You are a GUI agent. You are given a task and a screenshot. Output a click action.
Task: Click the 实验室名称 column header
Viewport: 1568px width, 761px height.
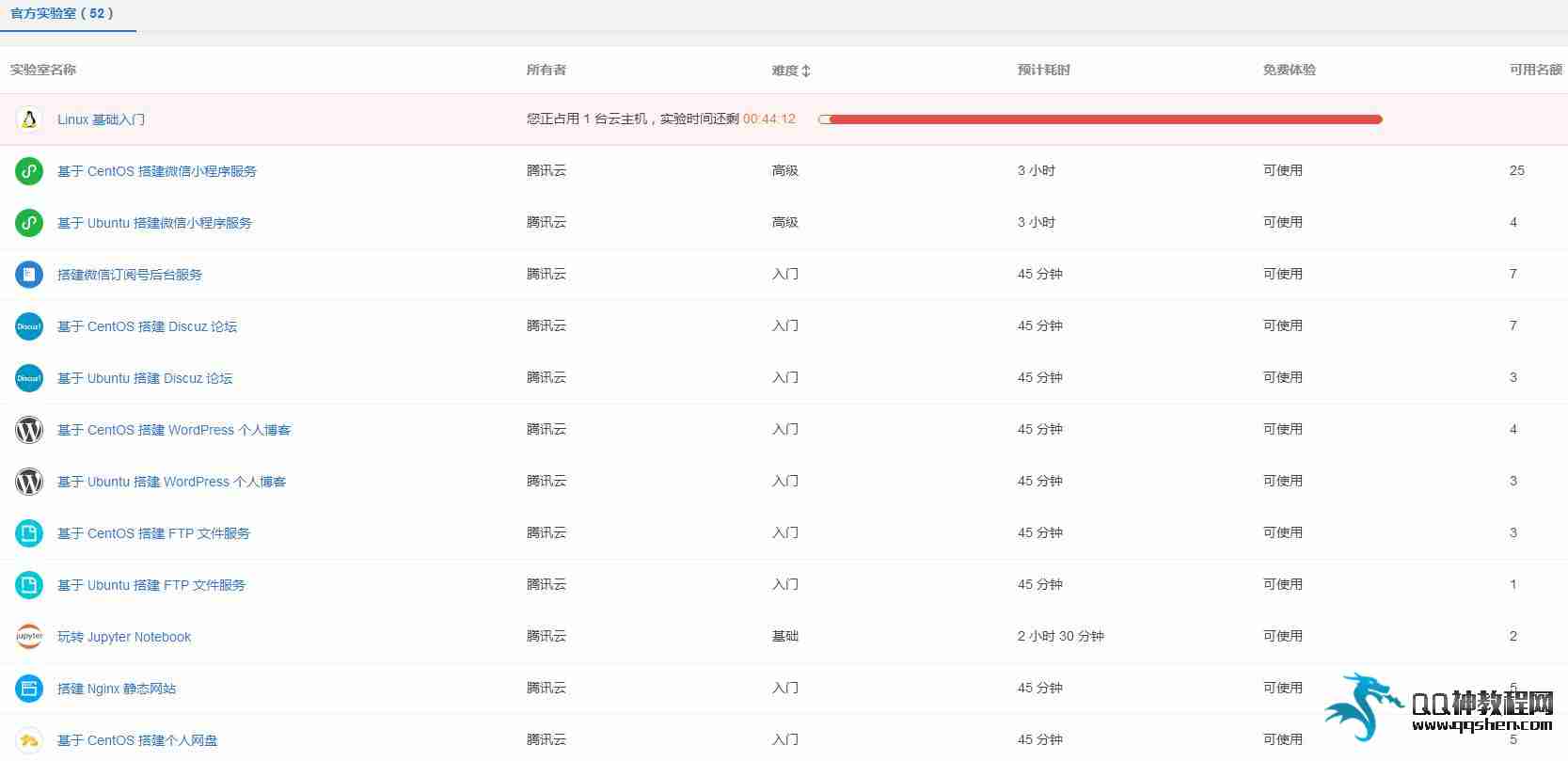[43, 70]
